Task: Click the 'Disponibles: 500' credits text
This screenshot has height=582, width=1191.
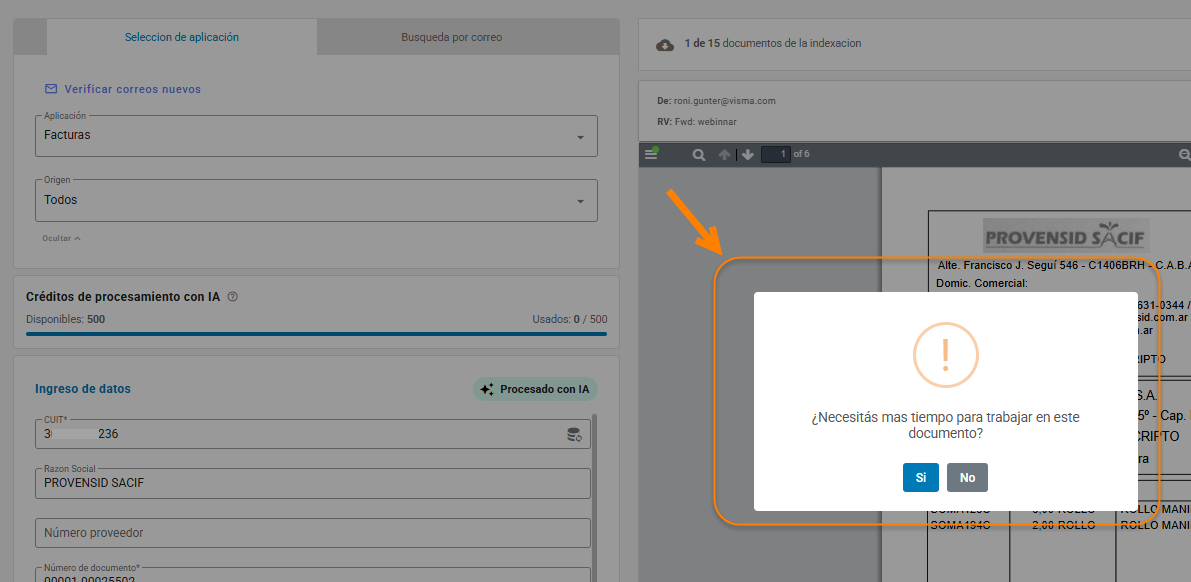Action: pyautogui.click(x=65, y=319)
